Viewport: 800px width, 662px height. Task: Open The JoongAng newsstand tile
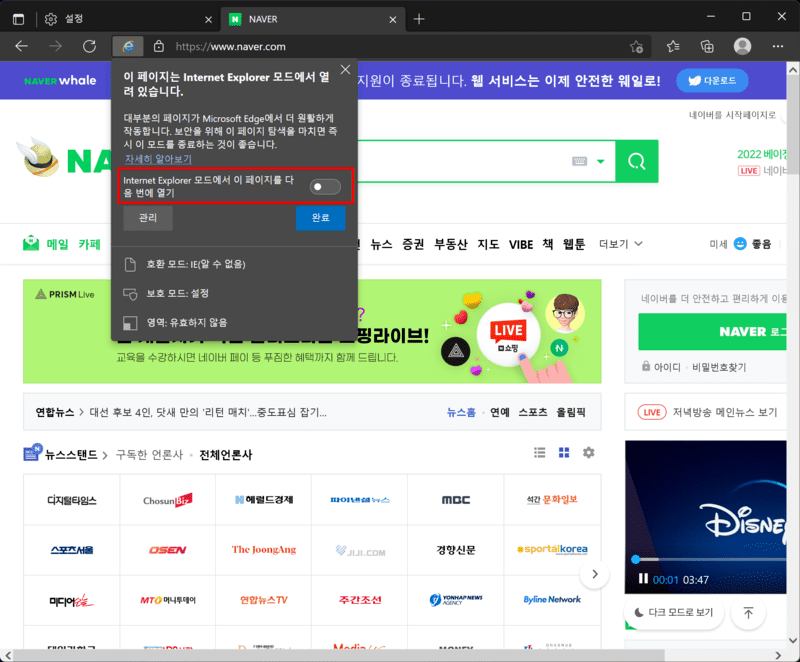(x=264, y=550)
